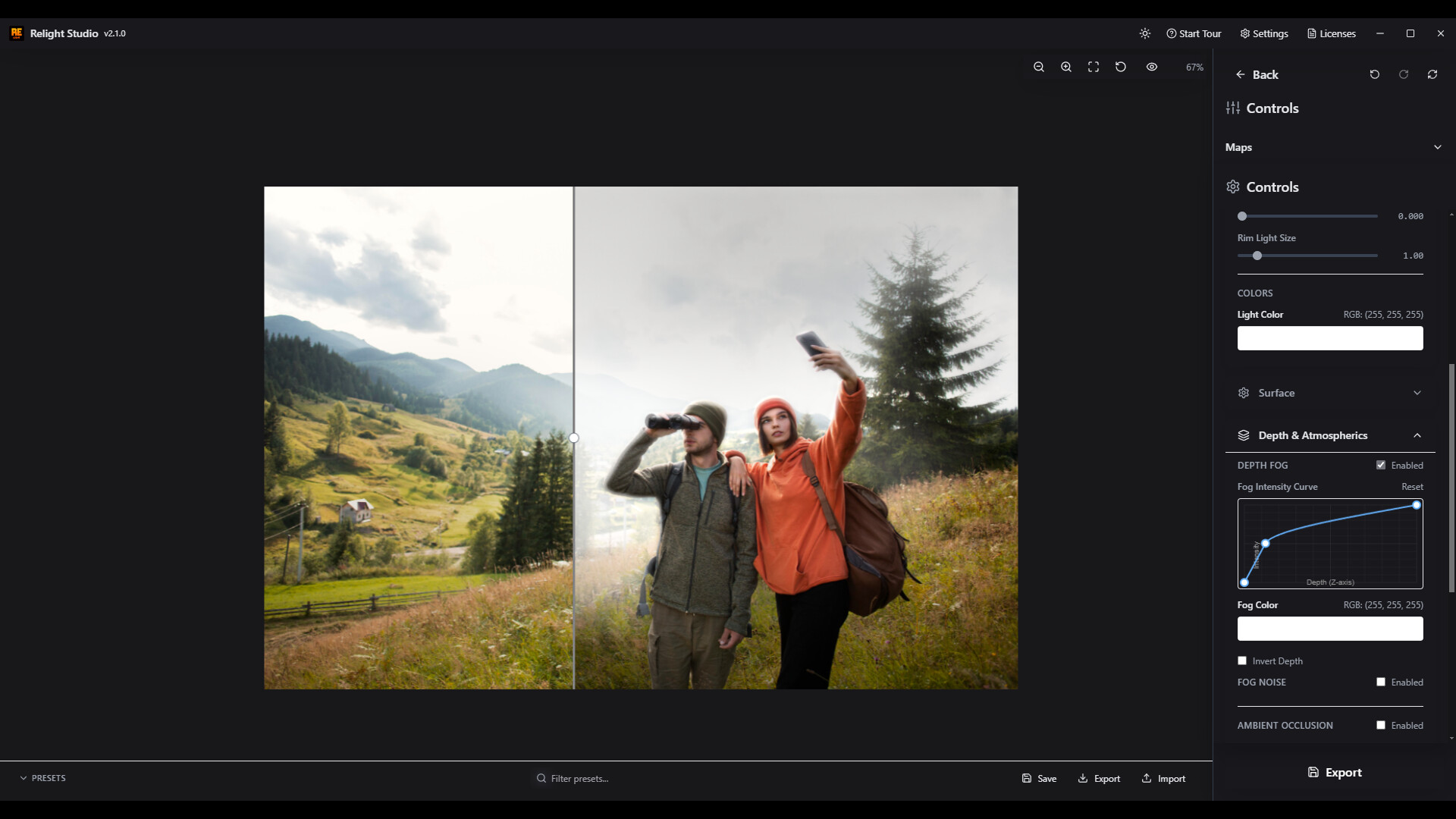Fit image to screen
The width and height of the screenshot is (1456, 819).
tap(1093, 67)
